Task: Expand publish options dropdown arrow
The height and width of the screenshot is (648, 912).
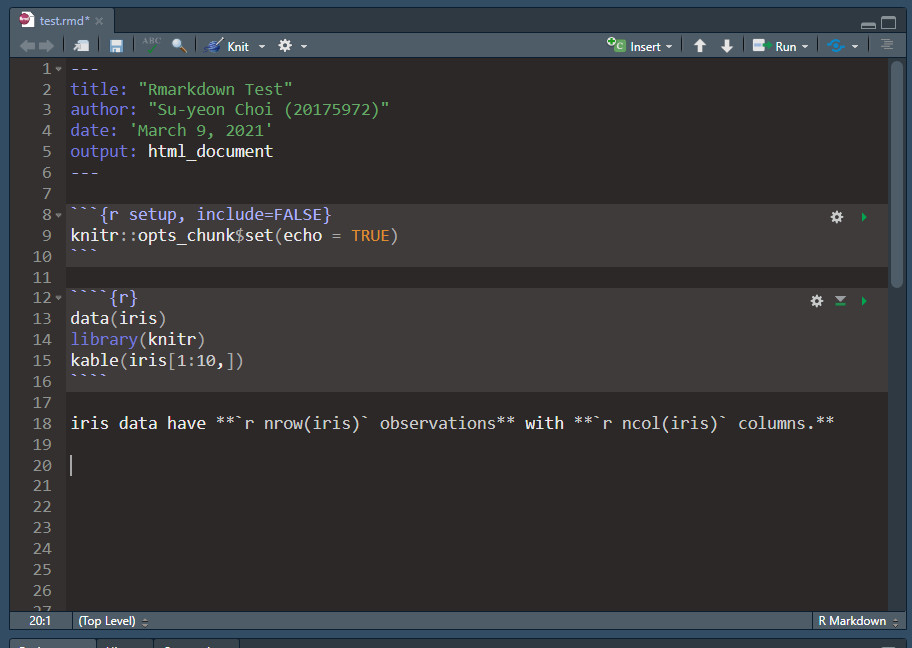Action: point(855,47)
